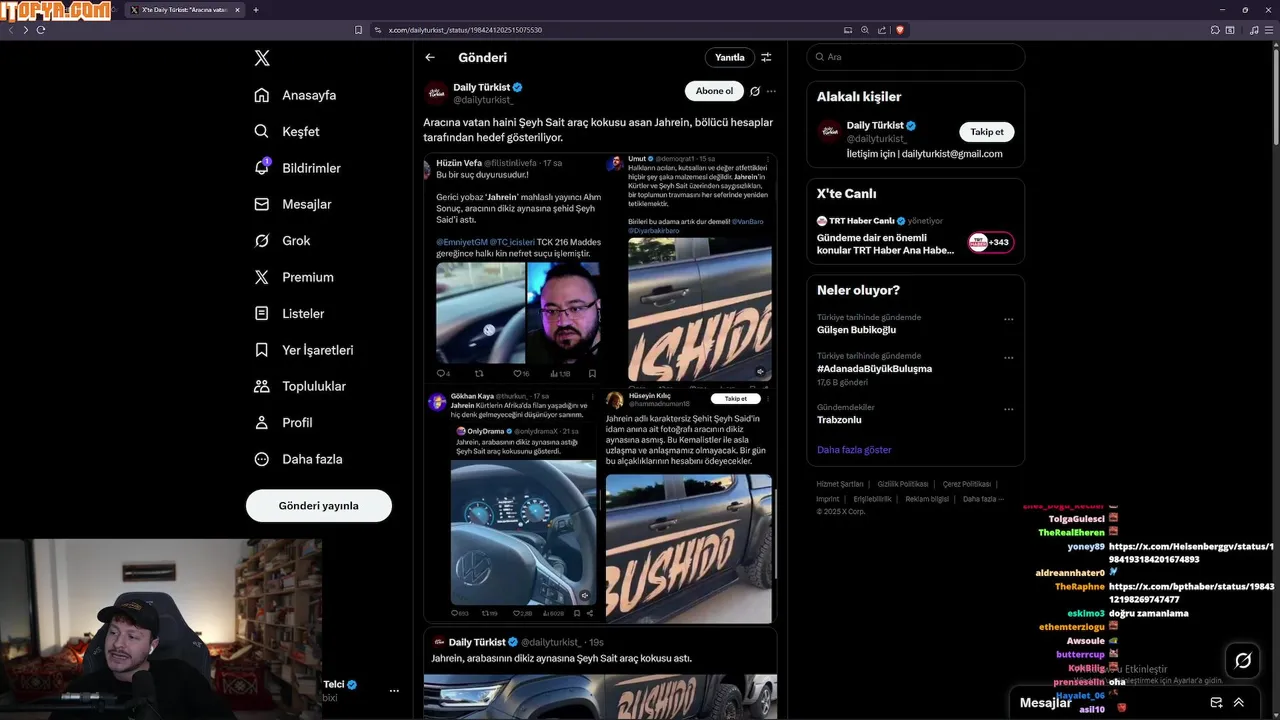Reload the page in the browser
This screenshot has height=720, width=1280.
(x=41, y=30)
